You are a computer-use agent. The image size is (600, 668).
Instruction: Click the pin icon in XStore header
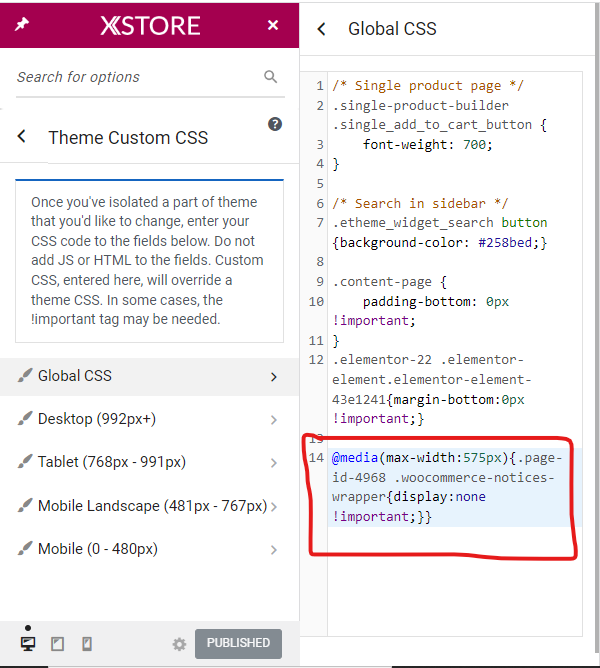[22, 24]
